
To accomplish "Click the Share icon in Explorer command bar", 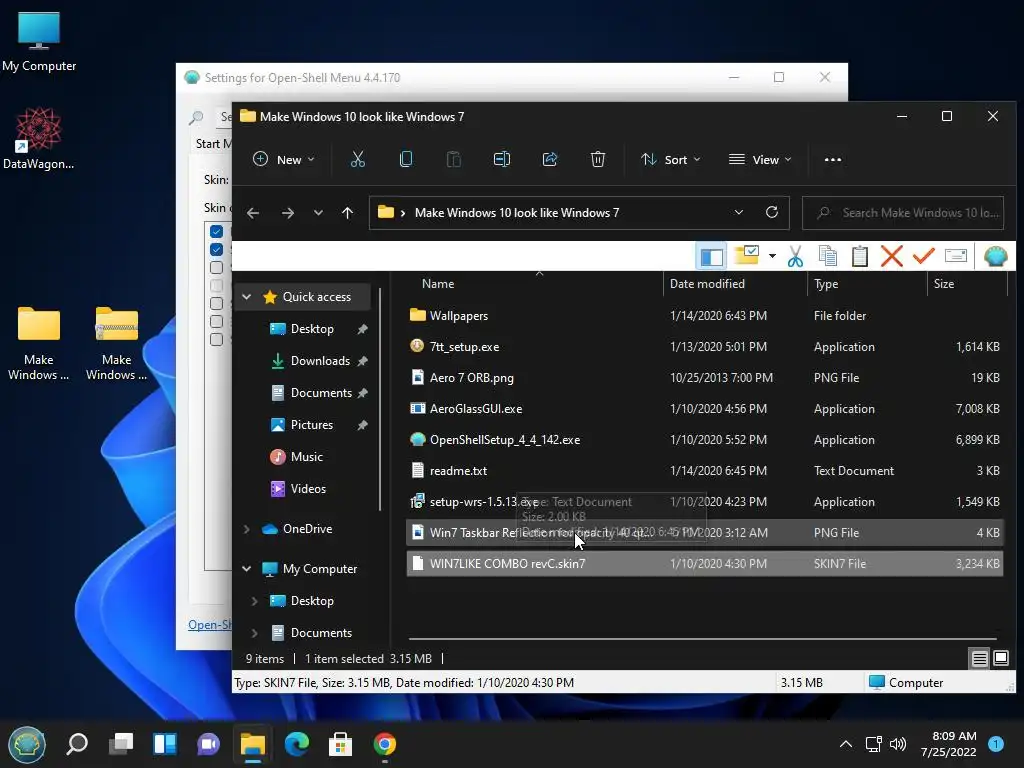I will click(x=550, y=159).
